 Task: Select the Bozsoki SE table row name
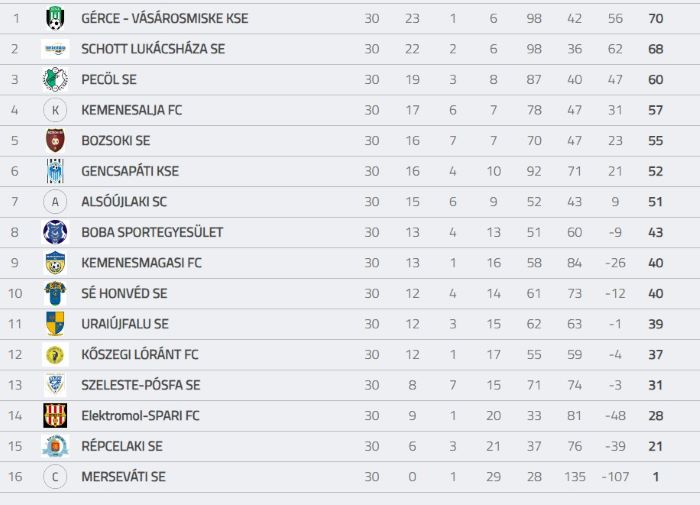116,141
